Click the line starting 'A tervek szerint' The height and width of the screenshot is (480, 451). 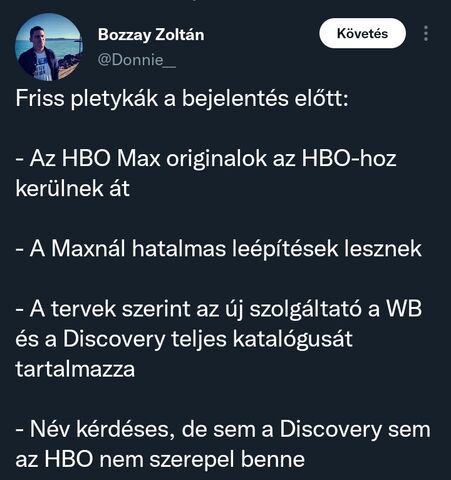219,309
